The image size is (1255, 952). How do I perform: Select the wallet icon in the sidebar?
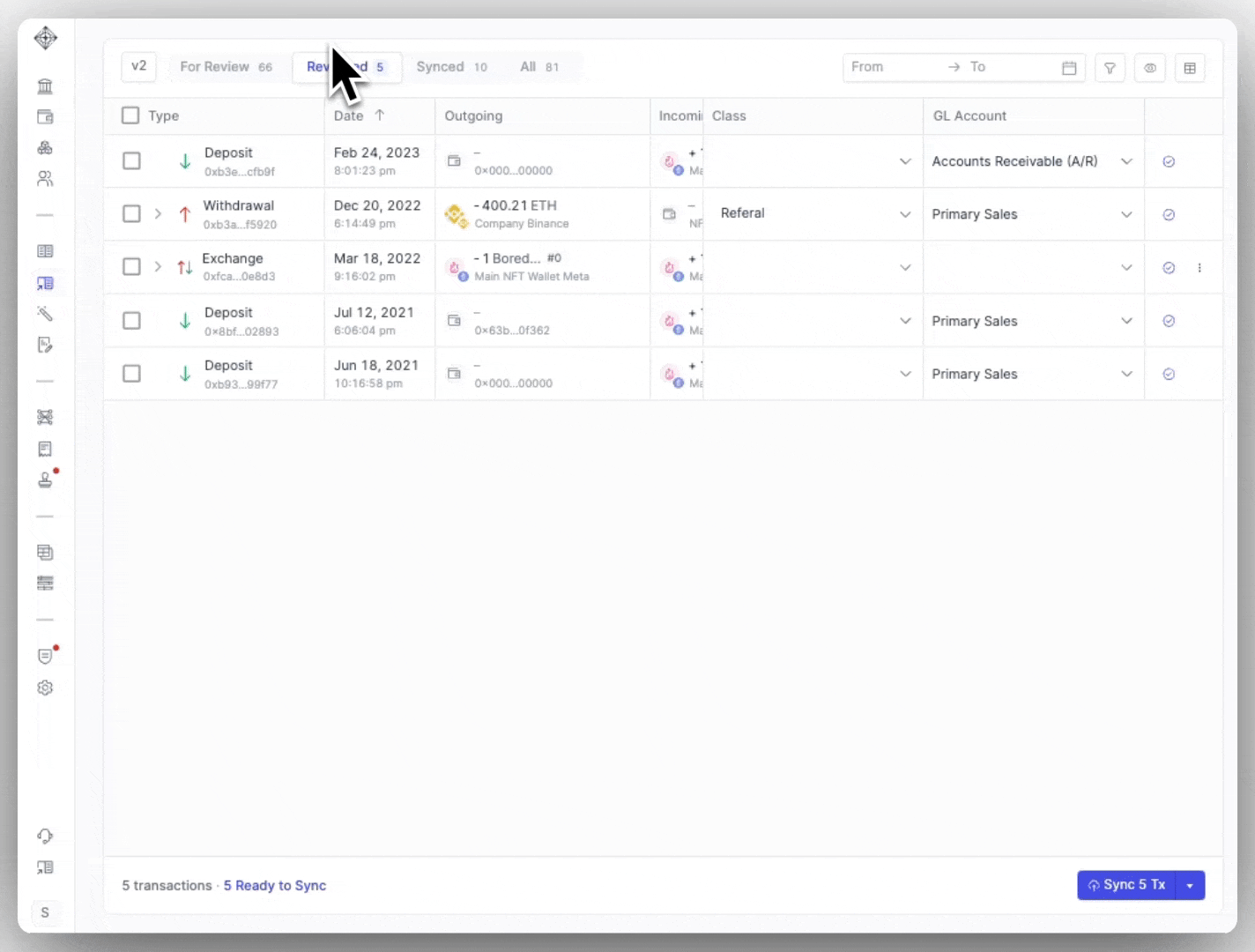[45, 116]
